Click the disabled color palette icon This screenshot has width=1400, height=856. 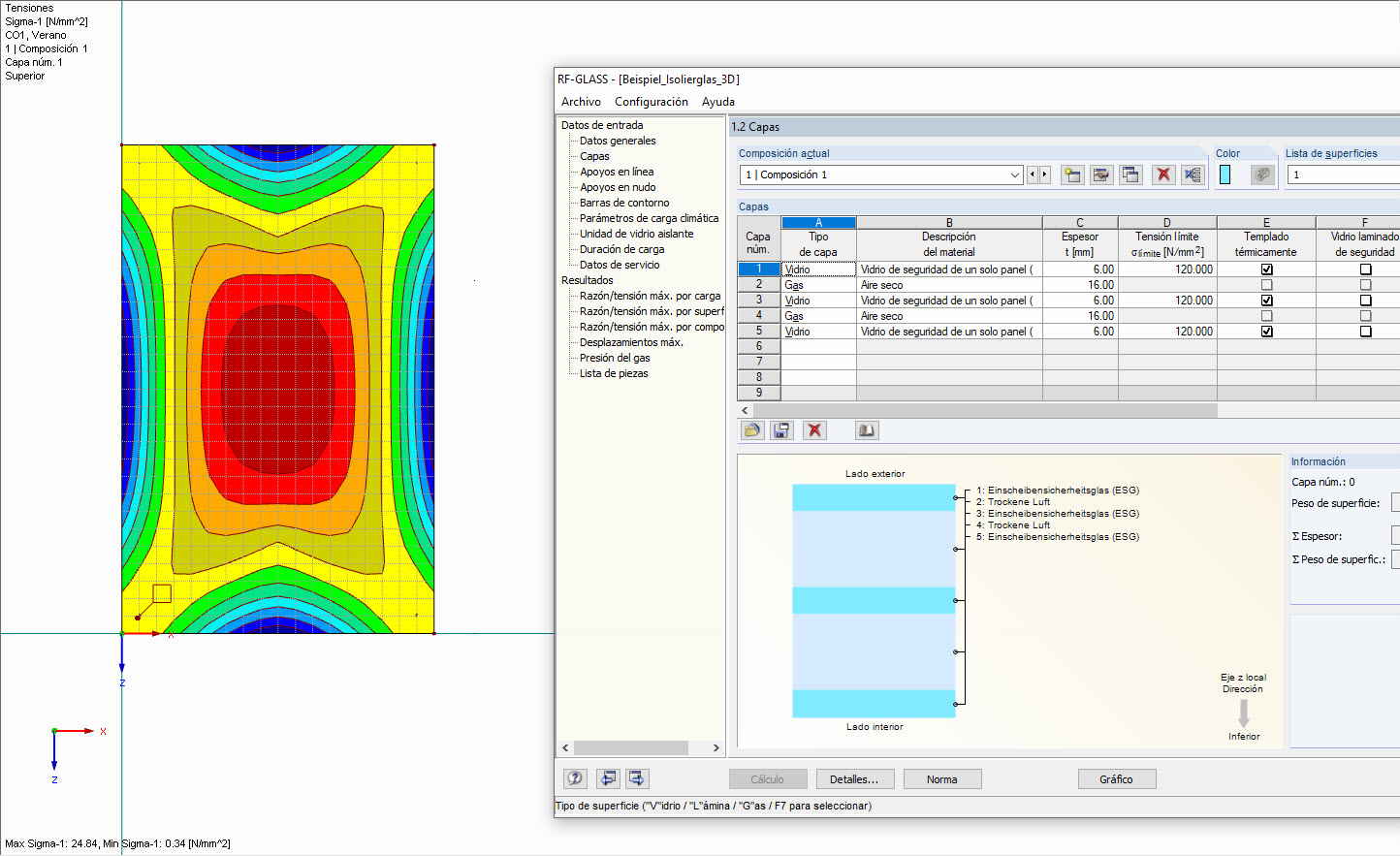1262,174
